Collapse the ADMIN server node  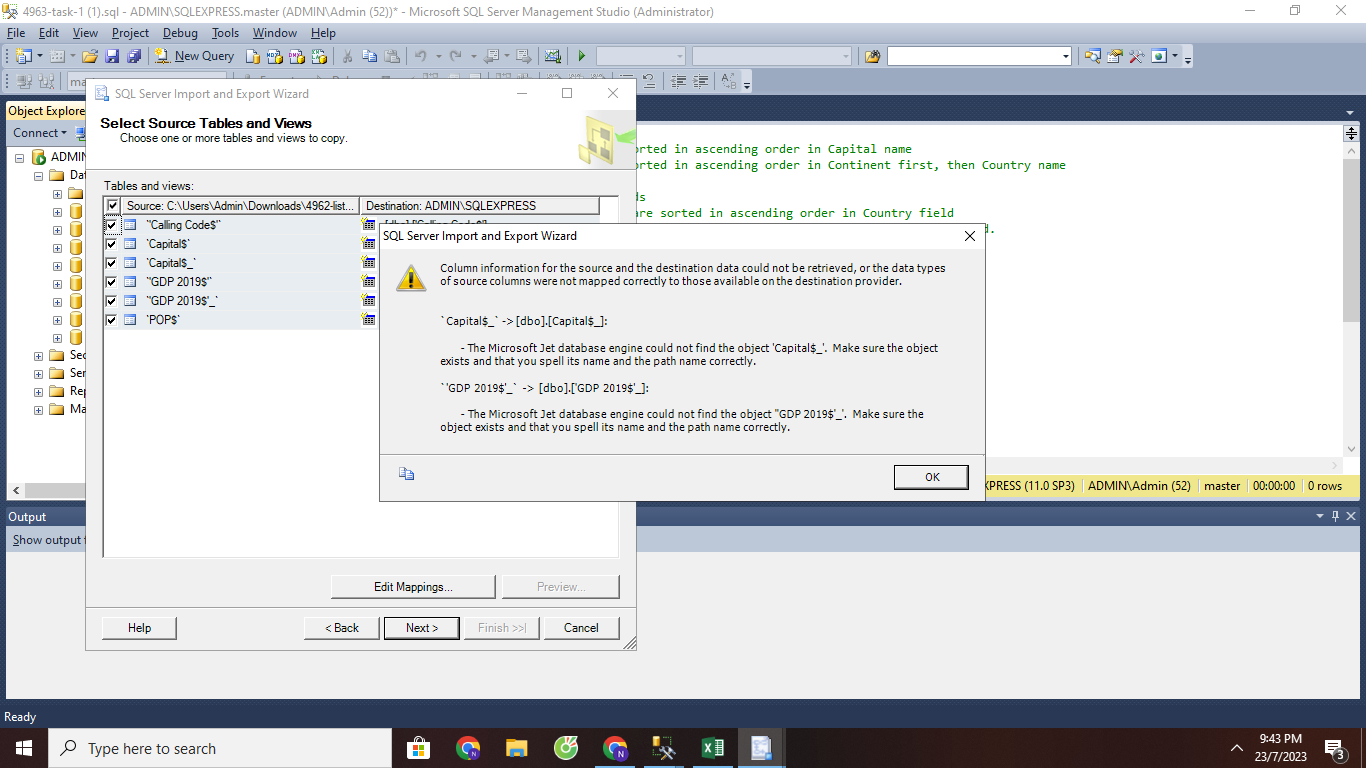(x=20, y=157)
